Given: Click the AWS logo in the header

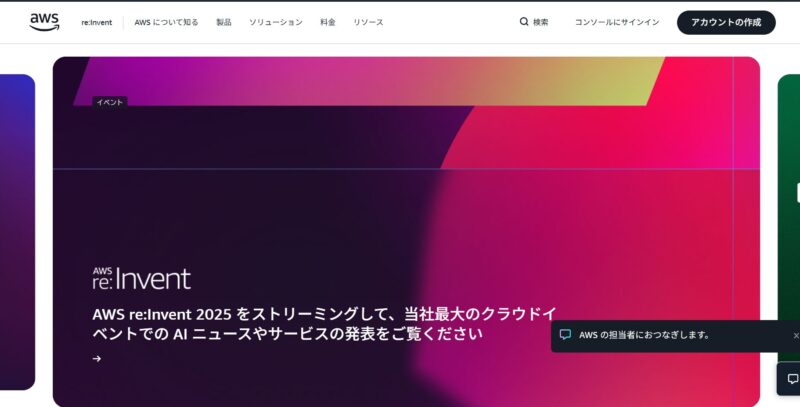Looking at the screenshot, I should pos(44,21).
